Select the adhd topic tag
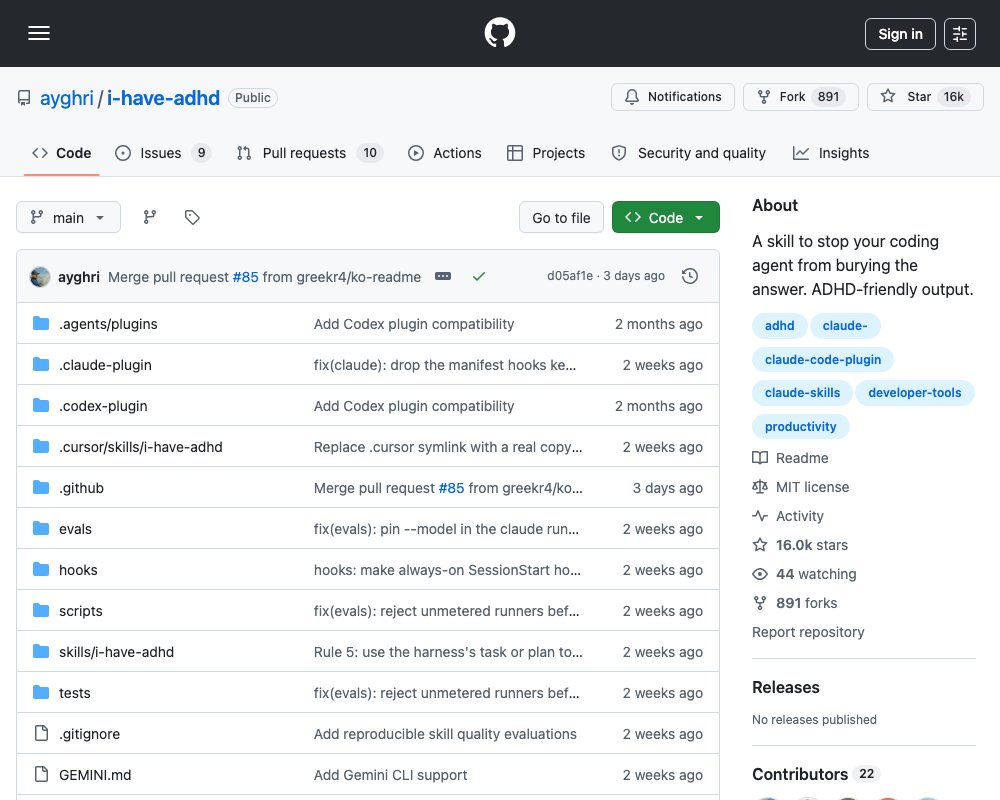 pos(779,325)
